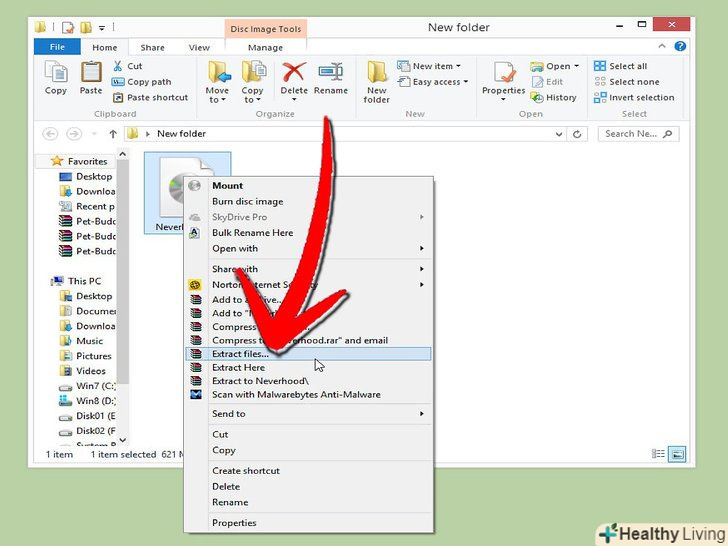Switch to the Share ribbon tab
The width and height of the screenshot is (728, 546).
pyautogui.click(x=152, y=47)
